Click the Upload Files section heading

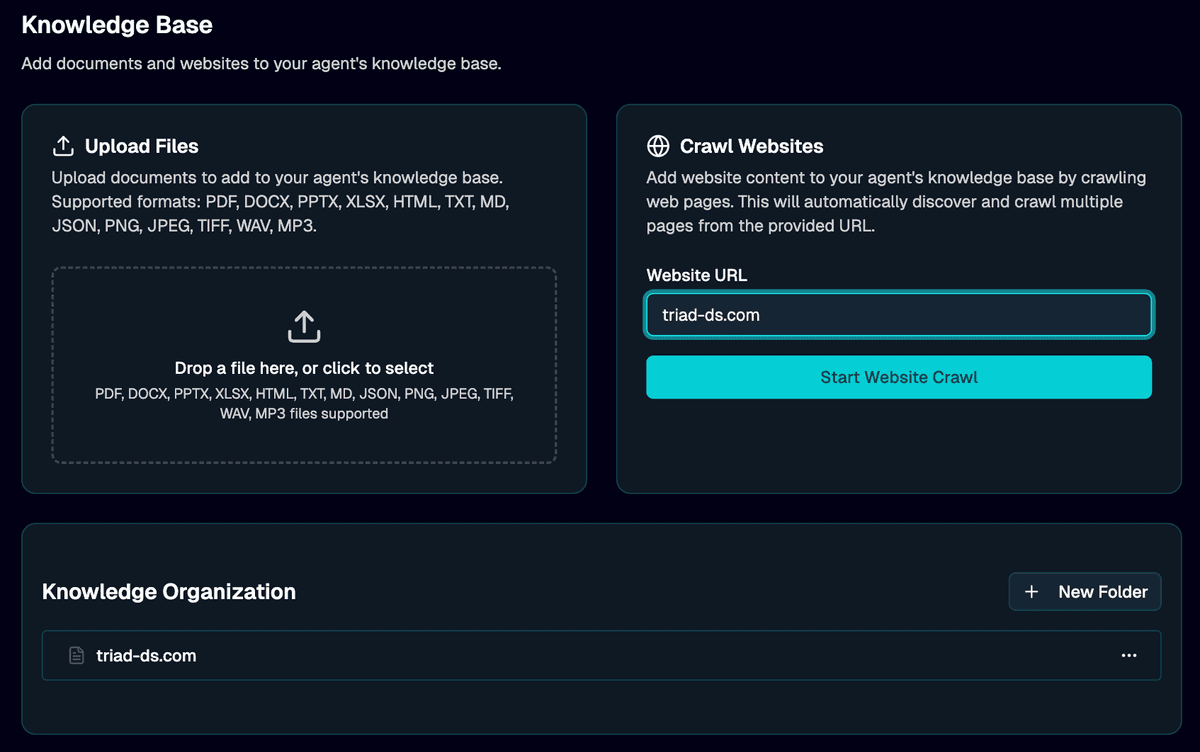tap(141, 146)
